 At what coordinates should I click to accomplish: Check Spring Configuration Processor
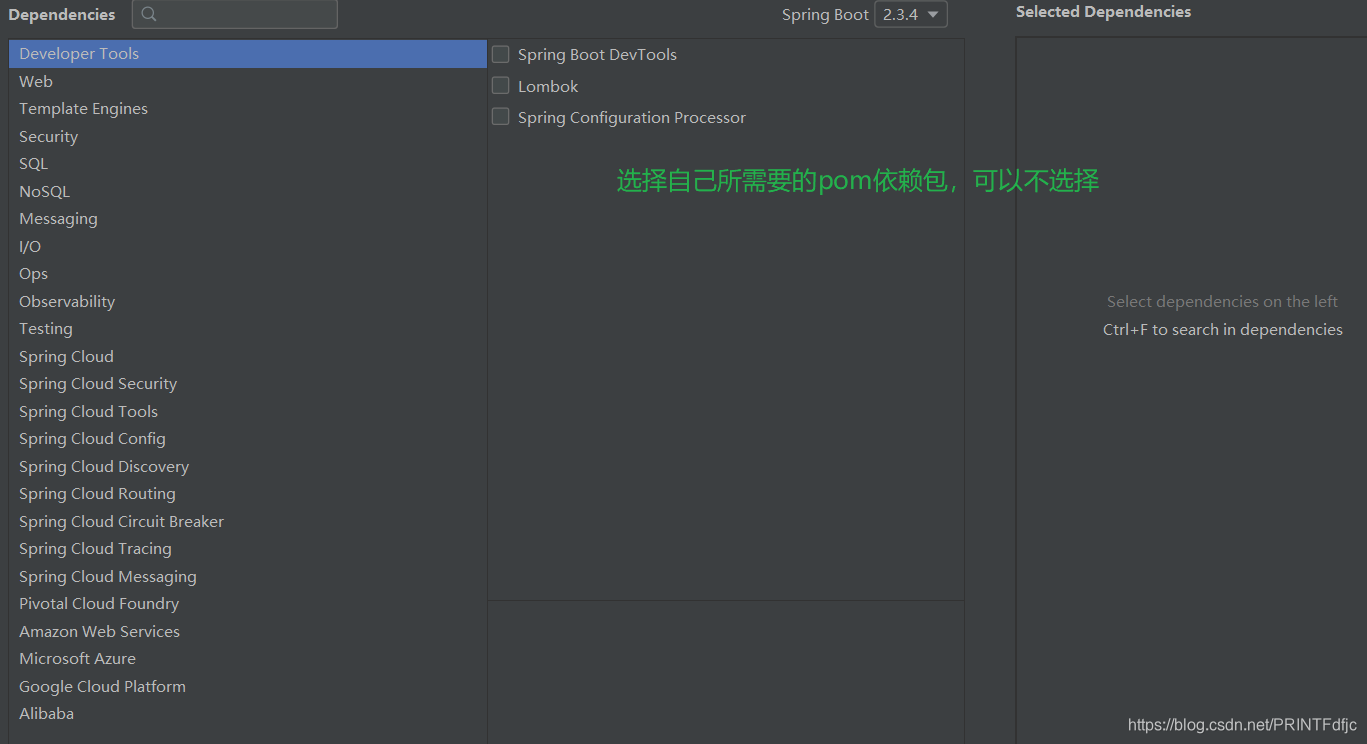point(501,117)
